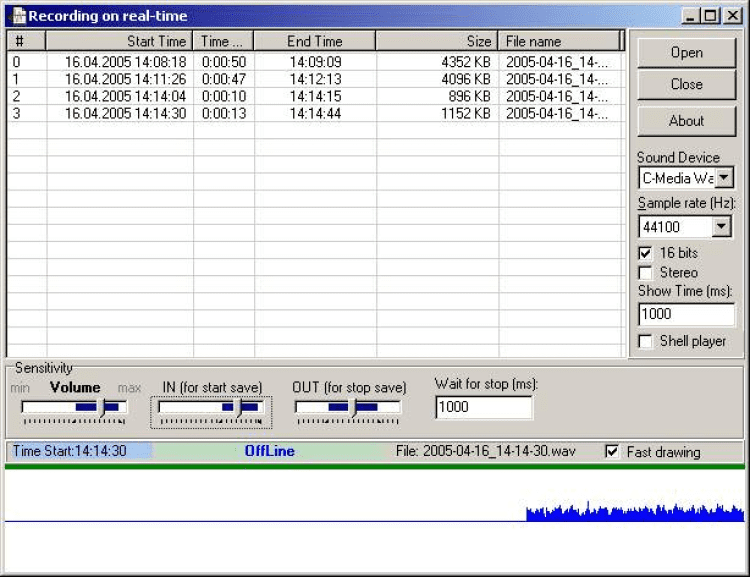Click size 1152 KB
The width and height of the screenshot is (750, 577).
466,113
